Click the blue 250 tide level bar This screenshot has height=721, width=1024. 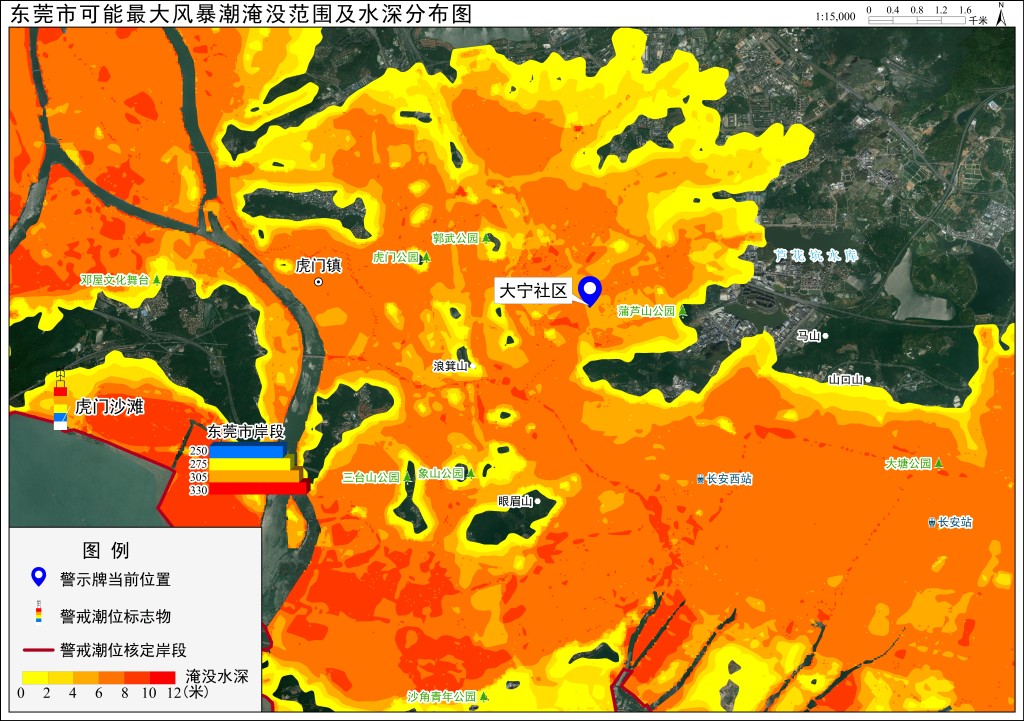coord(248,451)
